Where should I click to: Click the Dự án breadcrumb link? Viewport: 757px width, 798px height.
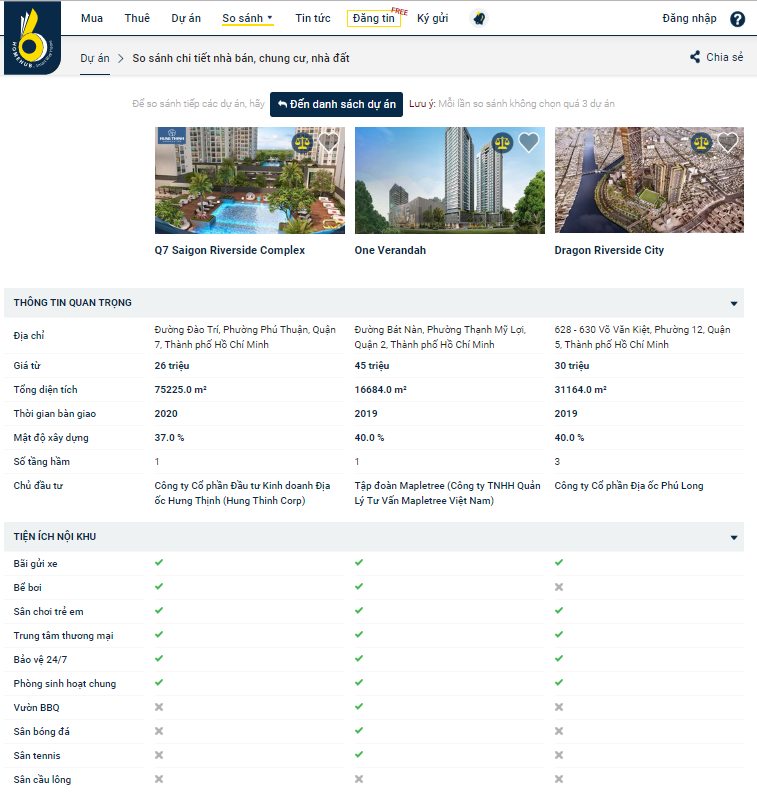point(95,59)
